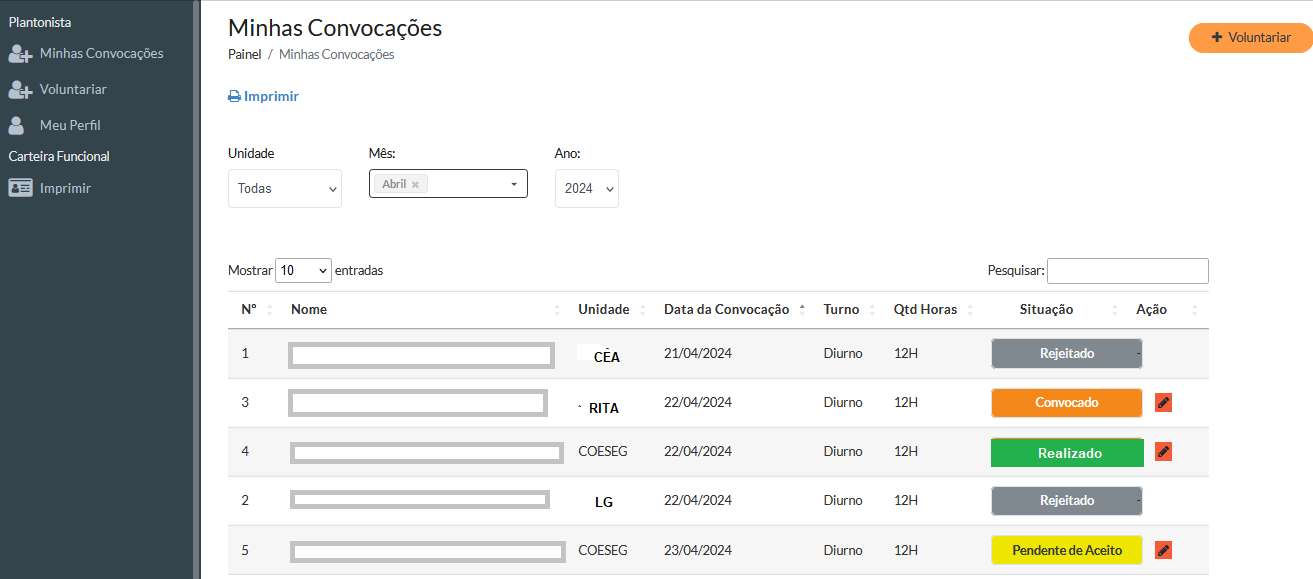Click the orange Voluntariar button
Viewport: 1313px width, 579px height.
(x=1250, y=37)
